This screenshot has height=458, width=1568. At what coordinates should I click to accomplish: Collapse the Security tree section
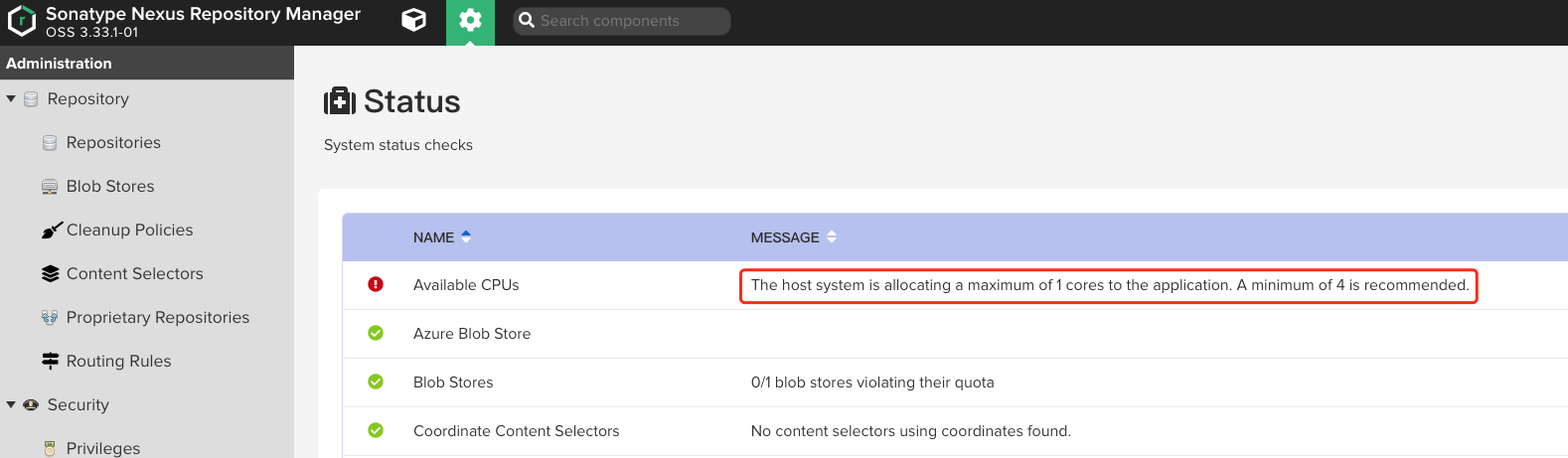(11, 404)
